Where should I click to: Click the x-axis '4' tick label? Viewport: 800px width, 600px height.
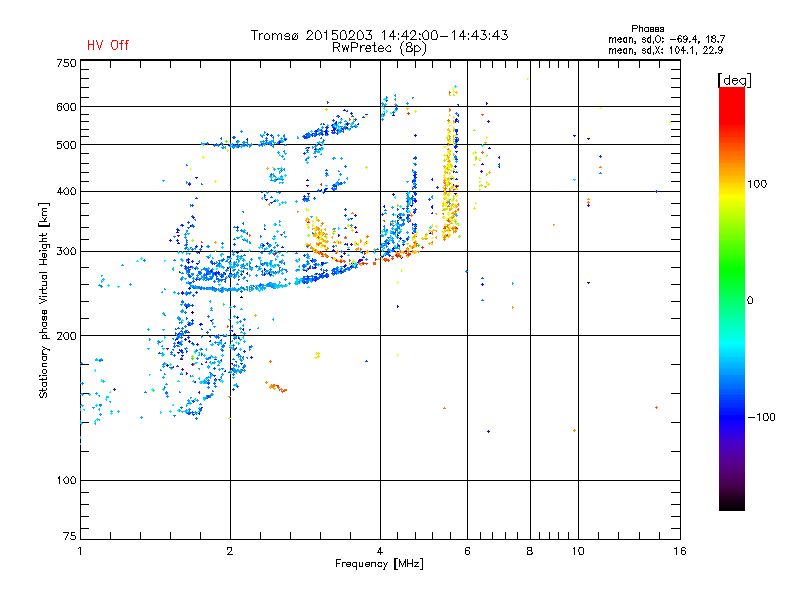tap(380, 551)
